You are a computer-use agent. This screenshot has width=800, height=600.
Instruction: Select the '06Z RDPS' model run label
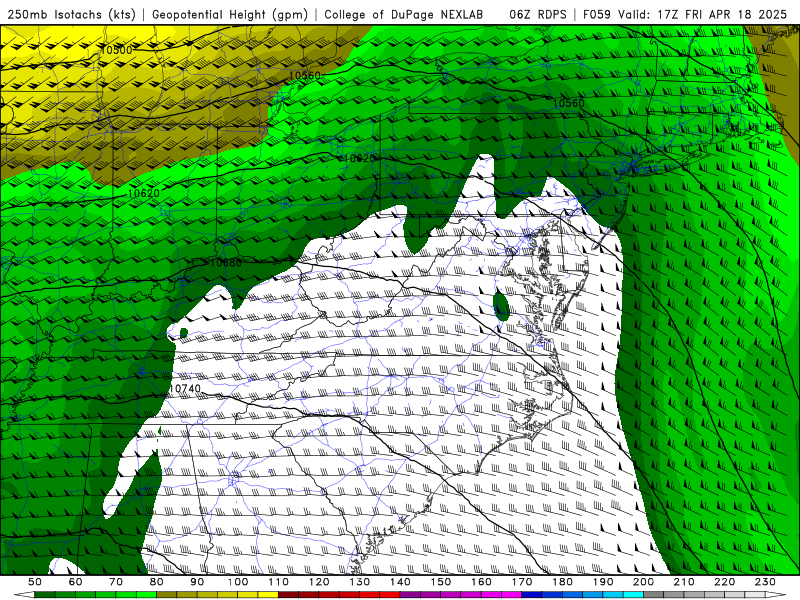[x=537, y=14]
